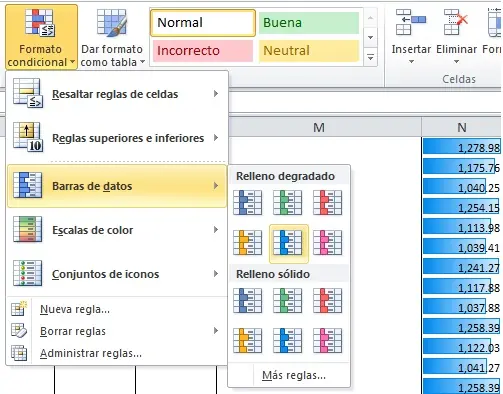Select green gradient-fill data bar
The image size is (503, 394).
pyautogui.click(x=288, y=202)
